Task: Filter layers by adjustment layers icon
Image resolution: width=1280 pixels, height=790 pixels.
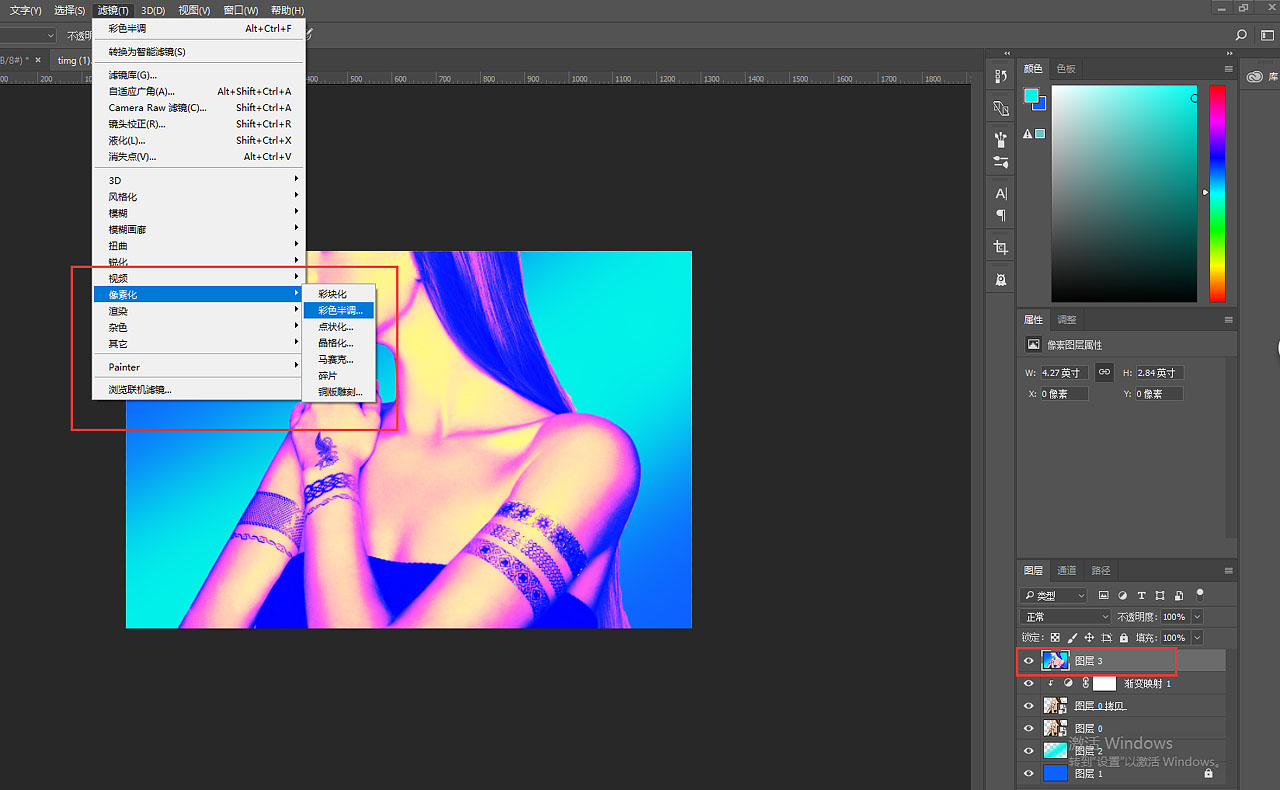Action: pyautogui.click(x=1123, y=595)
